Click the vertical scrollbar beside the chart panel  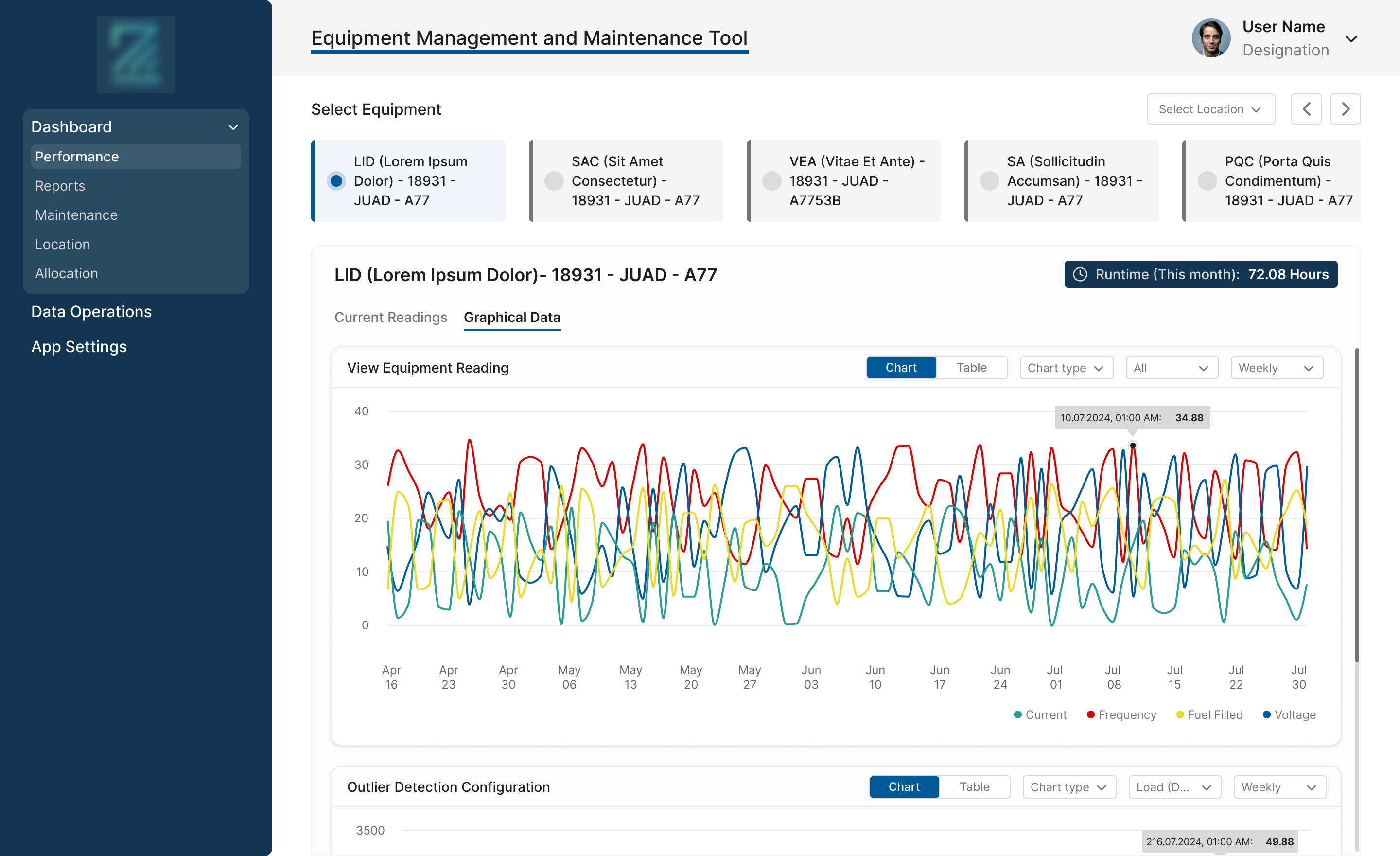[x=1357, y=506]
